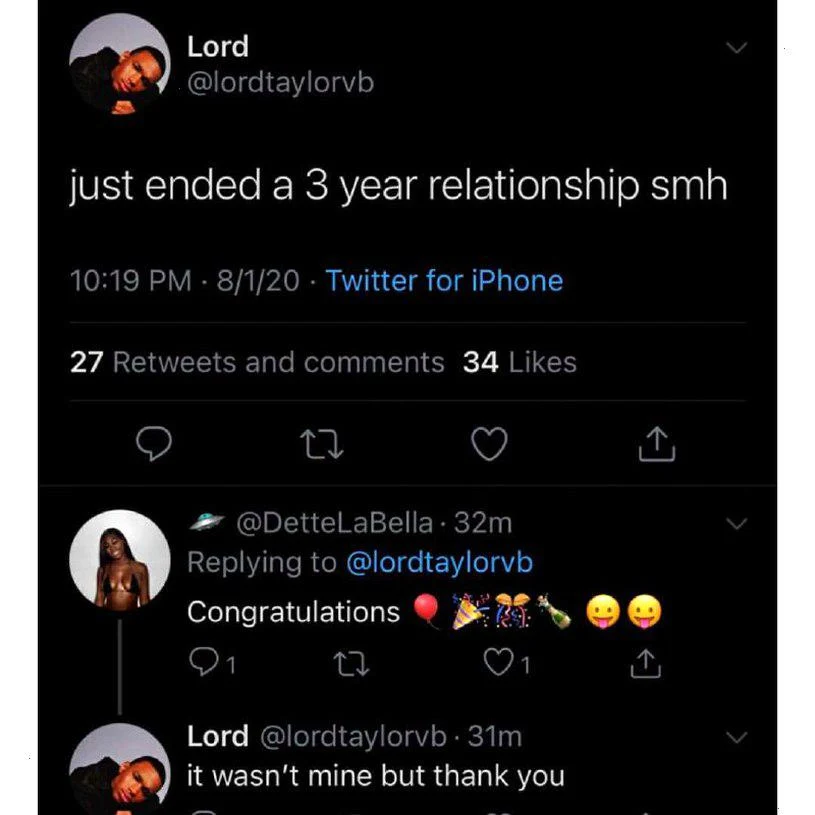
Task: Reply to the Congratulations comment
Action: (205, 663)
